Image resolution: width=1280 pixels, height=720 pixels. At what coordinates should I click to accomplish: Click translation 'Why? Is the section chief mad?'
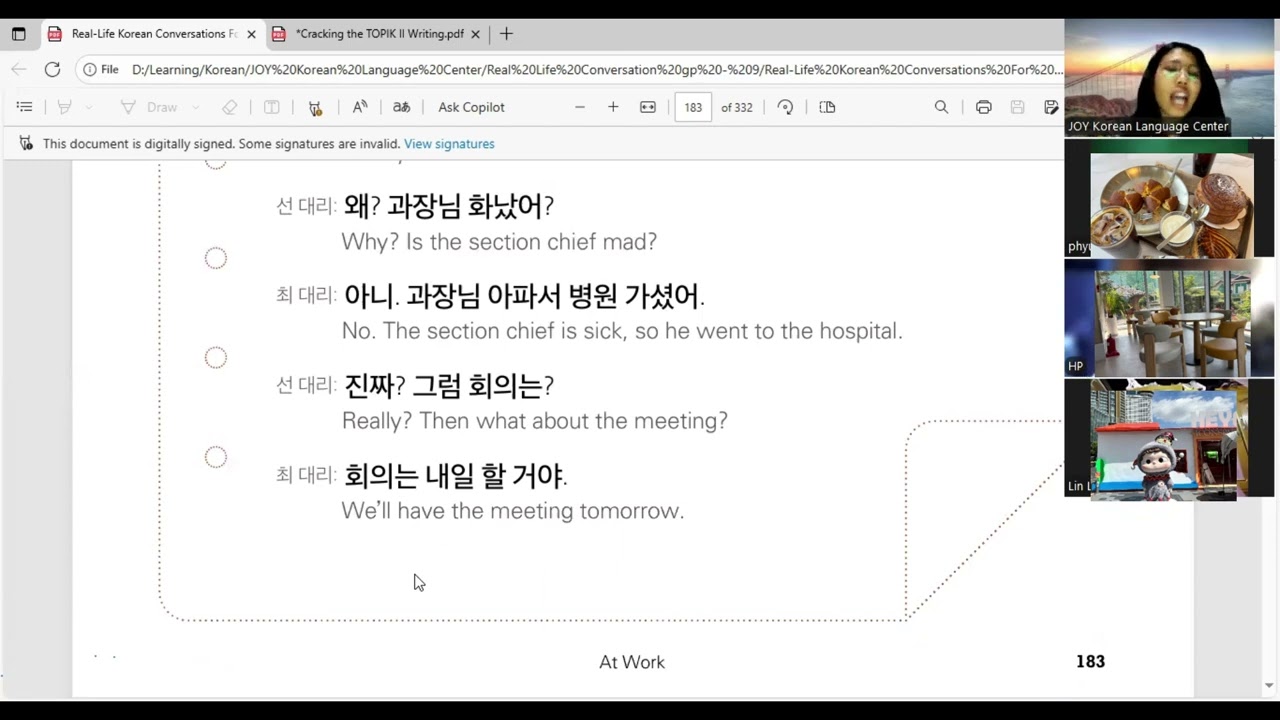coord(499,242)
